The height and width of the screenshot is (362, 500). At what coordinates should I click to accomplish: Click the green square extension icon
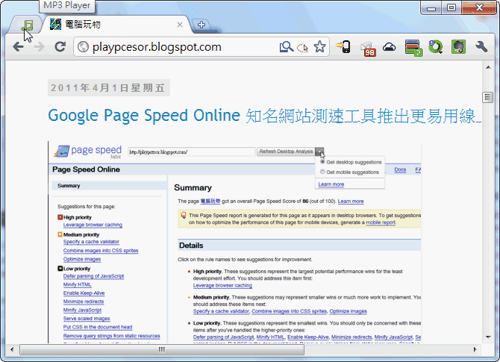pyautogui.click(x=458, y=47)
